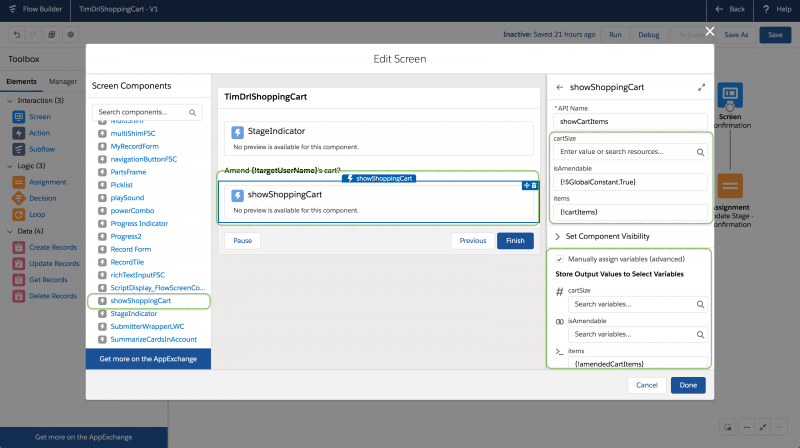This screenshot has width=800, height=448.
Task: Click the StageIndicator lightning icon on canvas
Action: 237,133
